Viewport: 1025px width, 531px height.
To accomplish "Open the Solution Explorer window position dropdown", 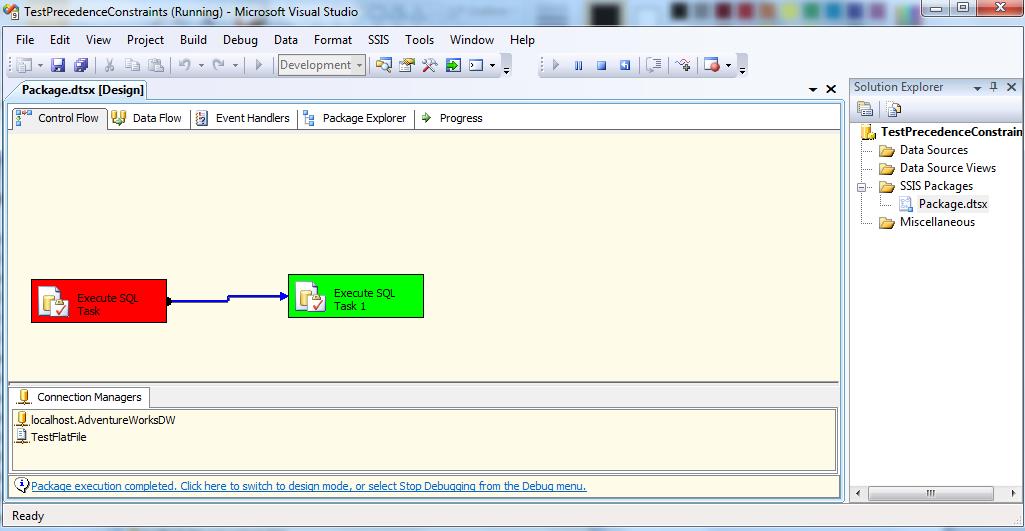I will tap(977, 88).
